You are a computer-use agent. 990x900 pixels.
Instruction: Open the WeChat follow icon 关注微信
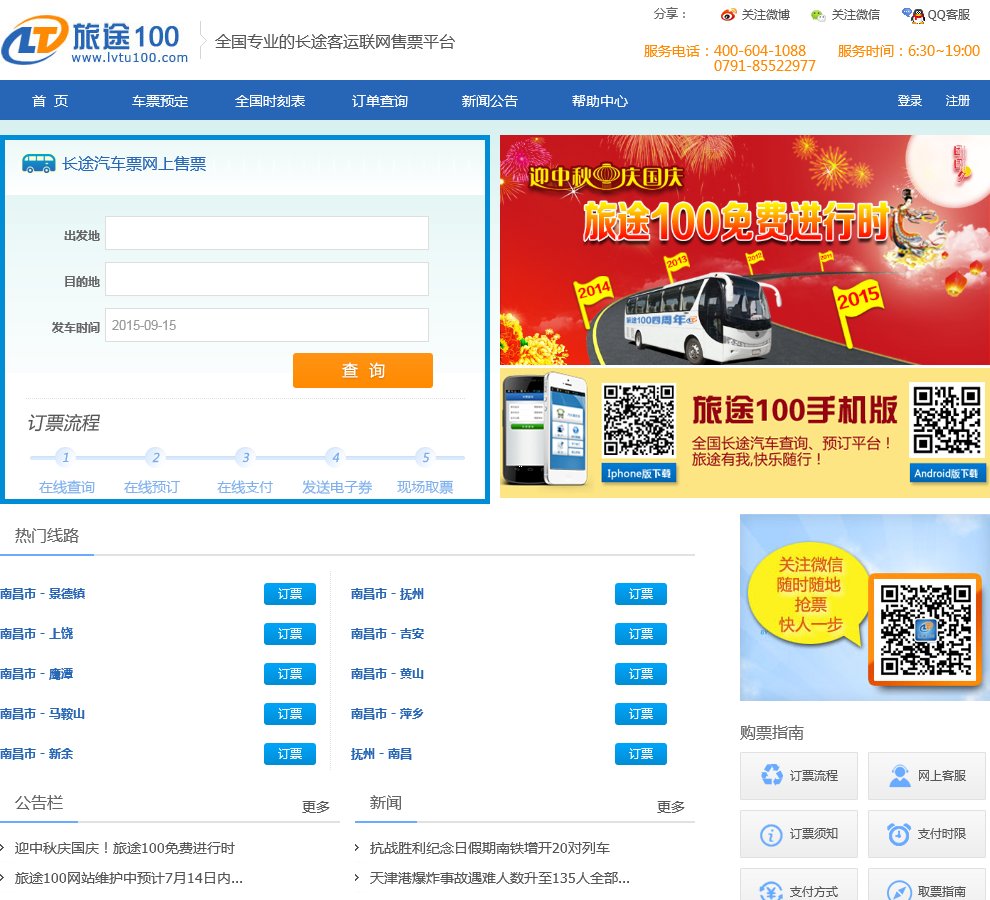pyautogui.click(x=818, y=15)
